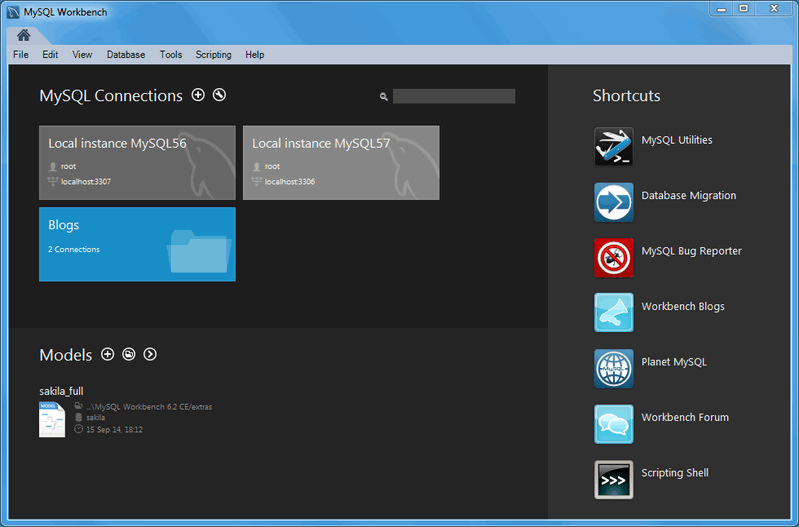The image size is (799, 527).
Task: Click the connections search magnifier icon
Action: pyautogui.click(x=384, y=96)
